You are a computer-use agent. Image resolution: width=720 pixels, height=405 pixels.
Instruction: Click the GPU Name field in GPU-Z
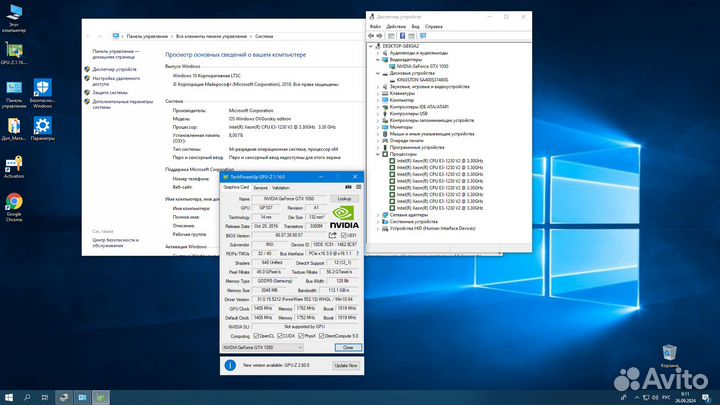(x=290, y=199)
